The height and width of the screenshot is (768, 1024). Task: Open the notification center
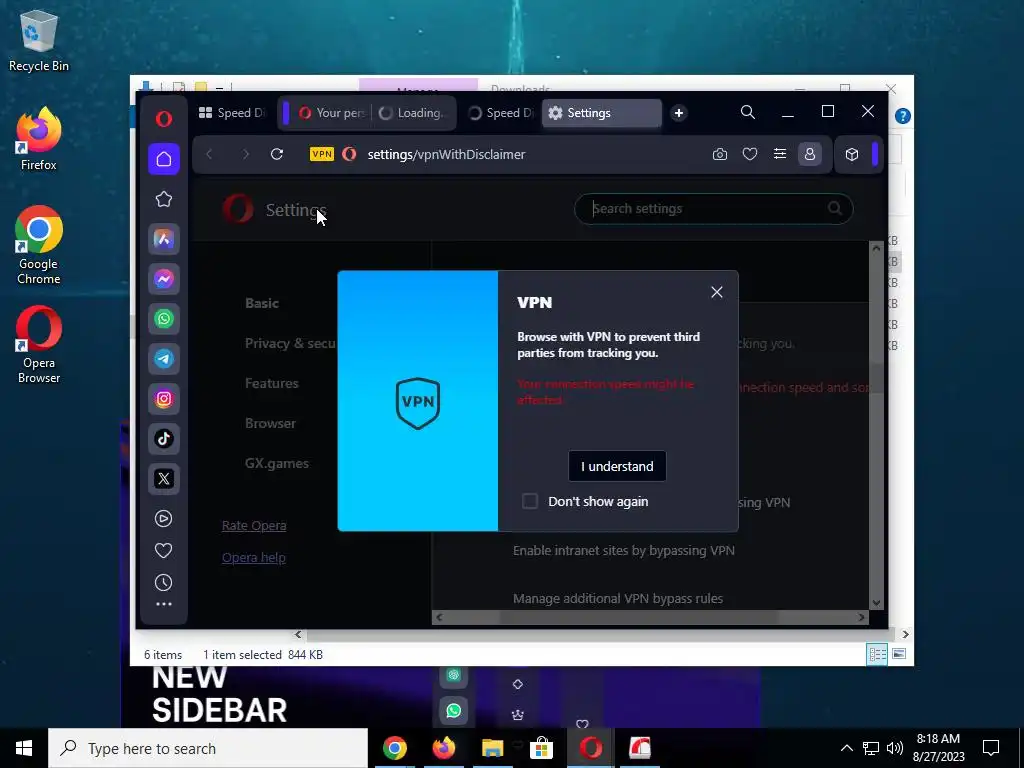tap(991, 748)
